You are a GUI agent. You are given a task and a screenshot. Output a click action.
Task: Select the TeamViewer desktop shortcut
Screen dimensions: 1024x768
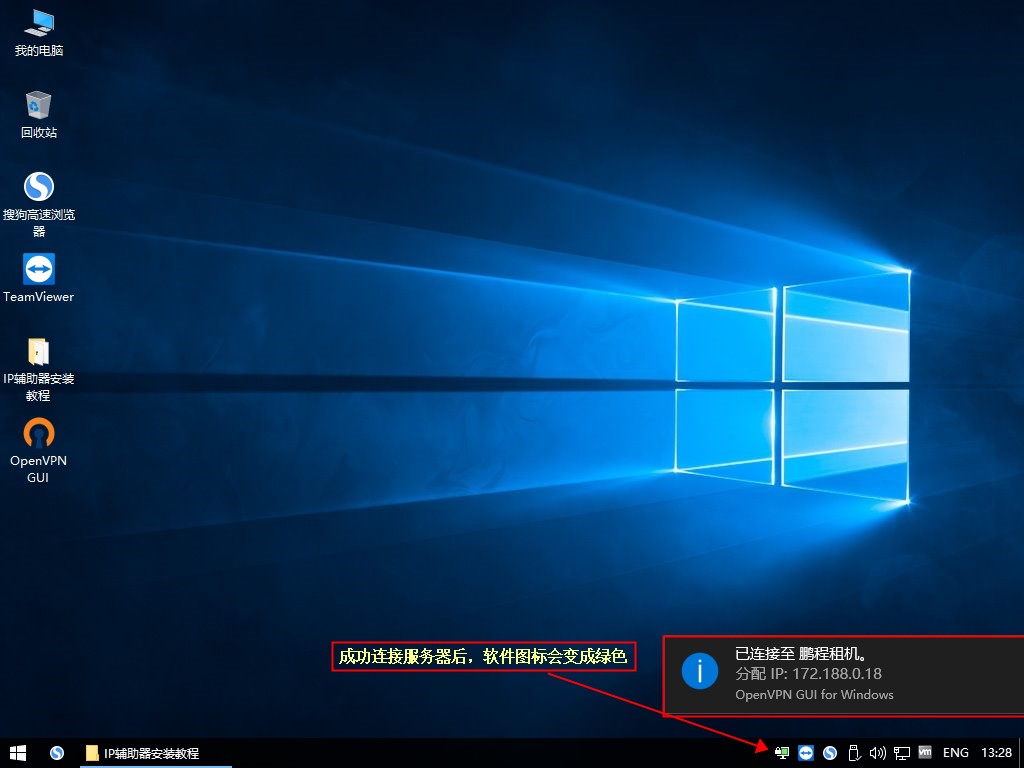tap(39, 278)
